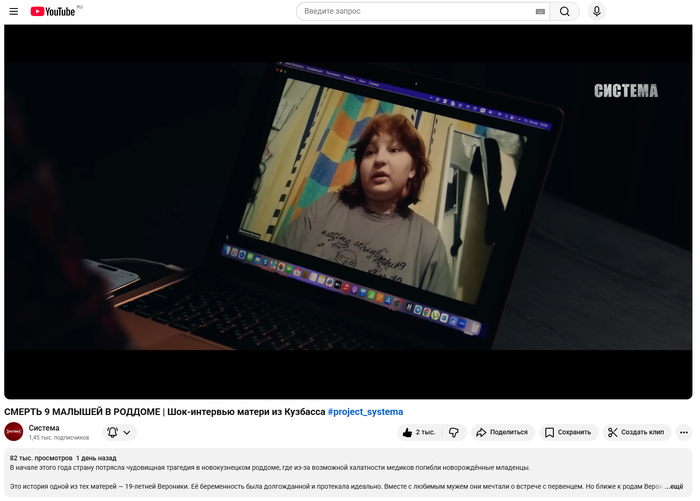Click the scissors Создать клип button

coord(638,432)
